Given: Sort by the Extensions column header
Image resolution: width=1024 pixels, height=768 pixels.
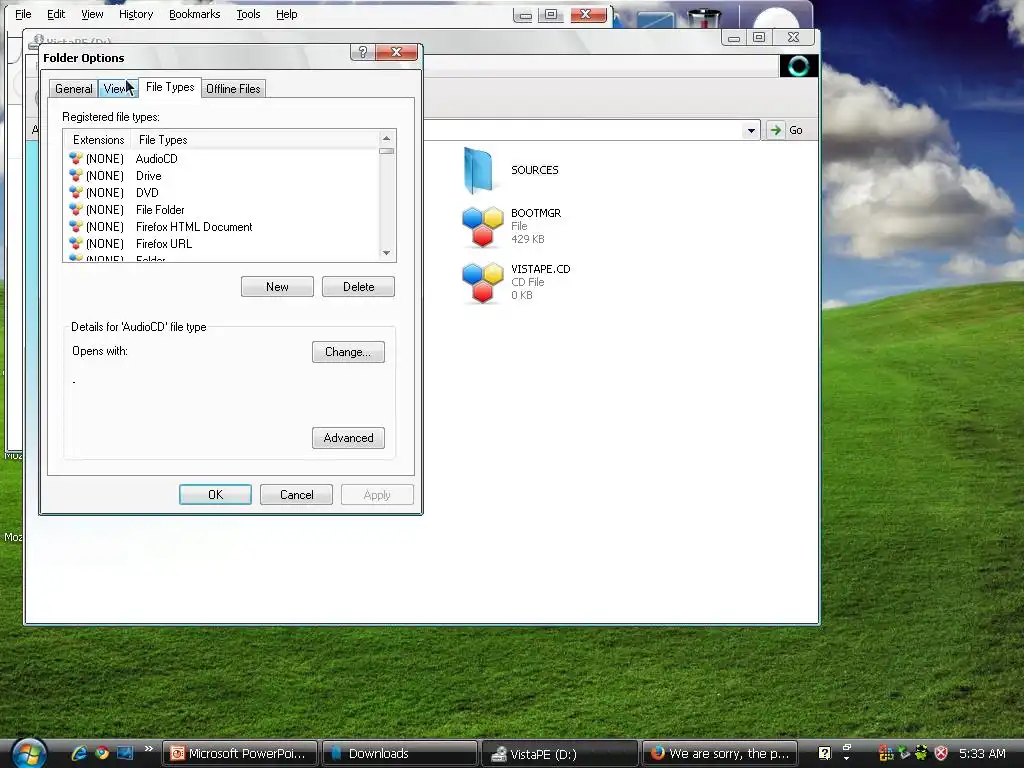Looking at the screenshot, I should 98,140.
